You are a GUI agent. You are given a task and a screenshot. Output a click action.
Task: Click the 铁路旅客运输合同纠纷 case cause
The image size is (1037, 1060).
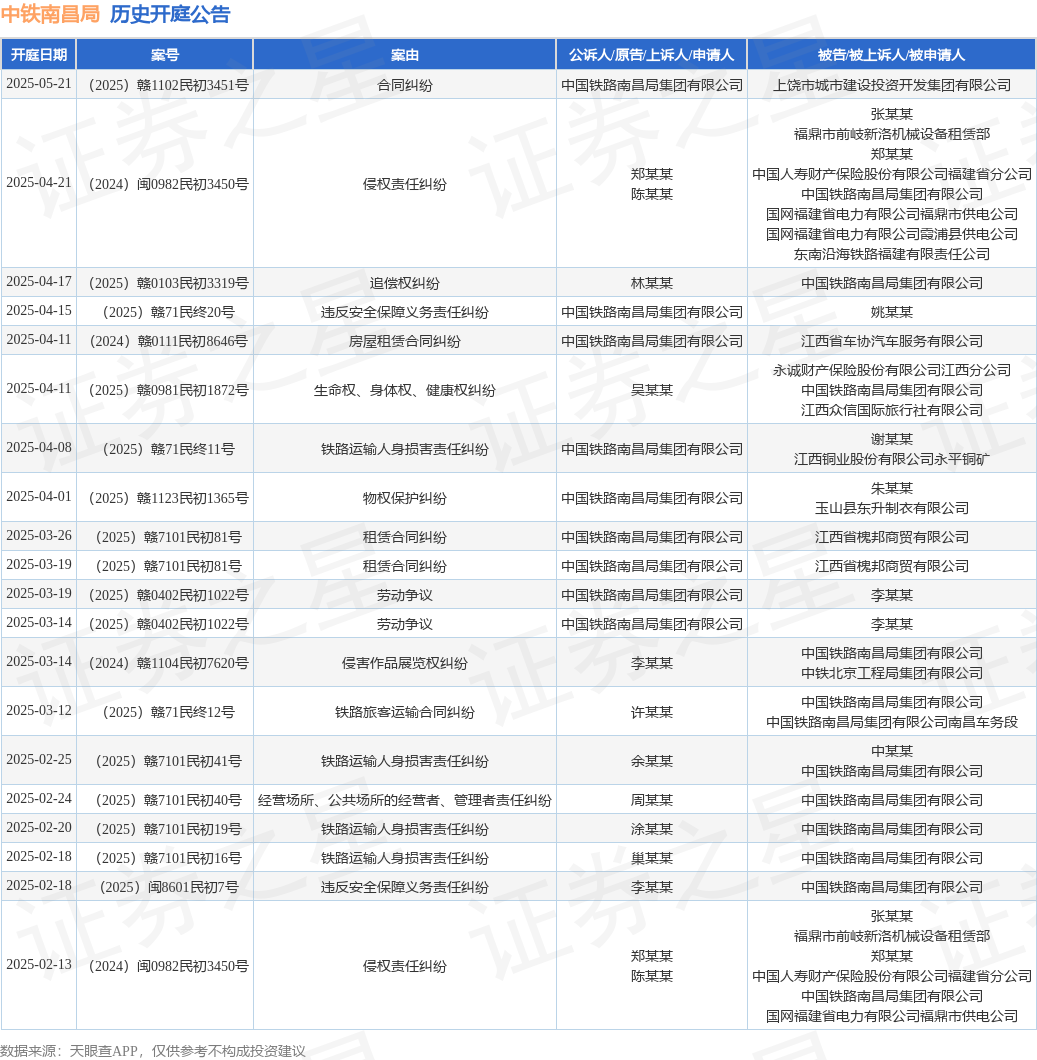coord(405,712)
